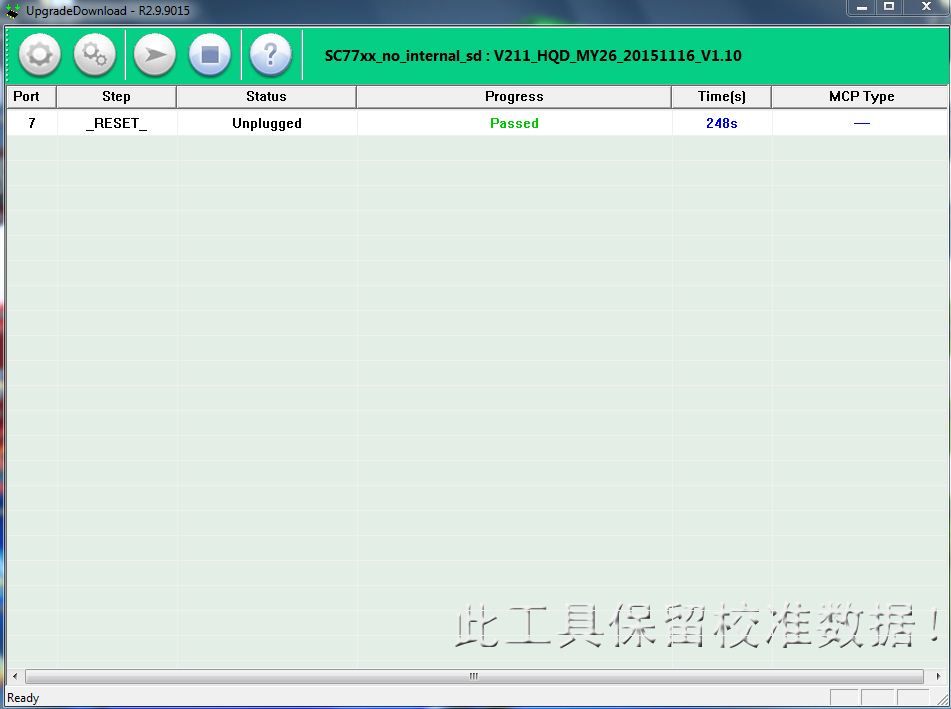Image resolution: width=951 pixels, height=709 pixels.
Task: Click the MCP Type column header
Action: click(x=861, y=97)
